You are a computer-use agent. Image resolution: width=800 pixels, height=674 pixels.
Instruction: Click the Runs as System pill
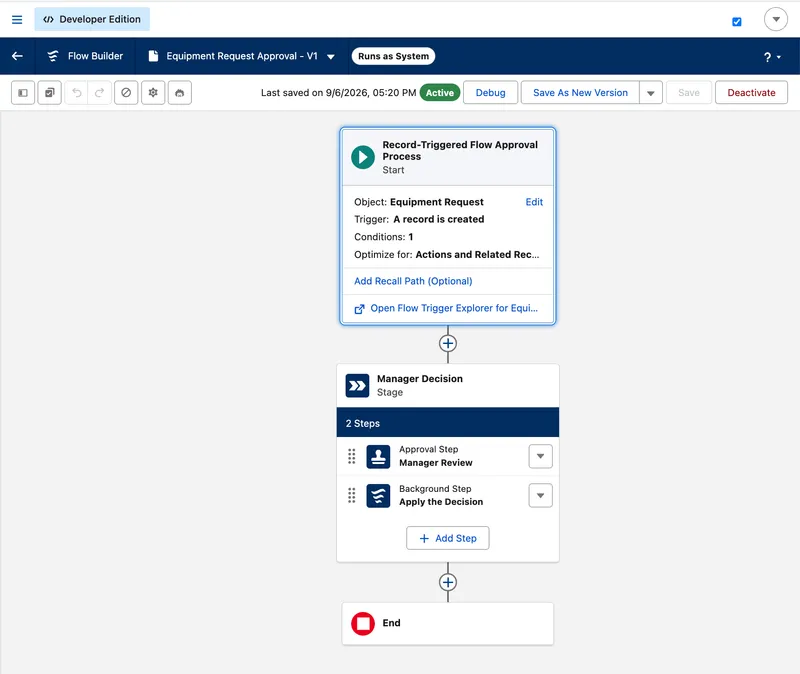[393, 56]
